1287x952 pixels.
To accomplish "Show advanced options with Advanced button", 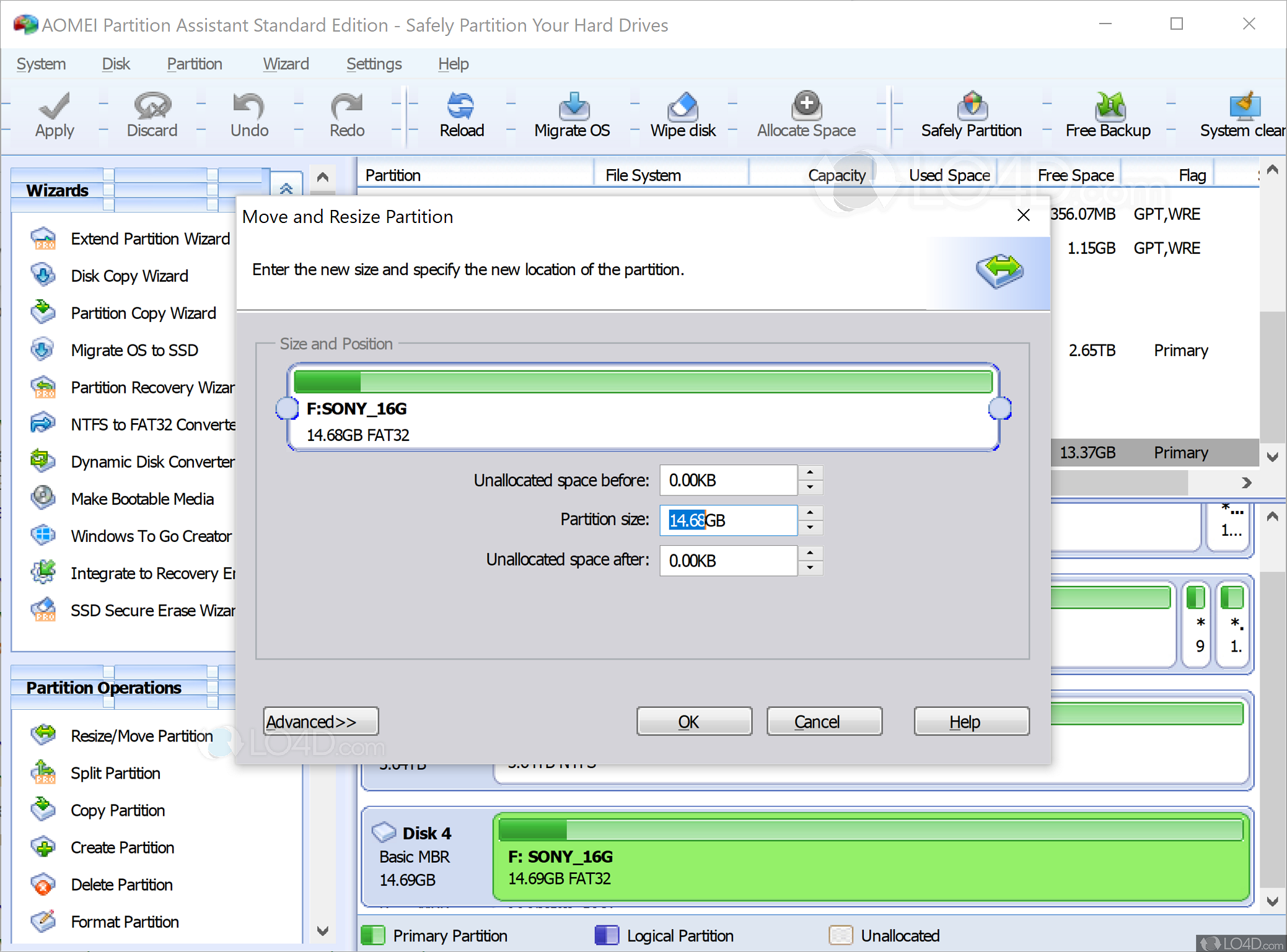I will tap(320, 721).
